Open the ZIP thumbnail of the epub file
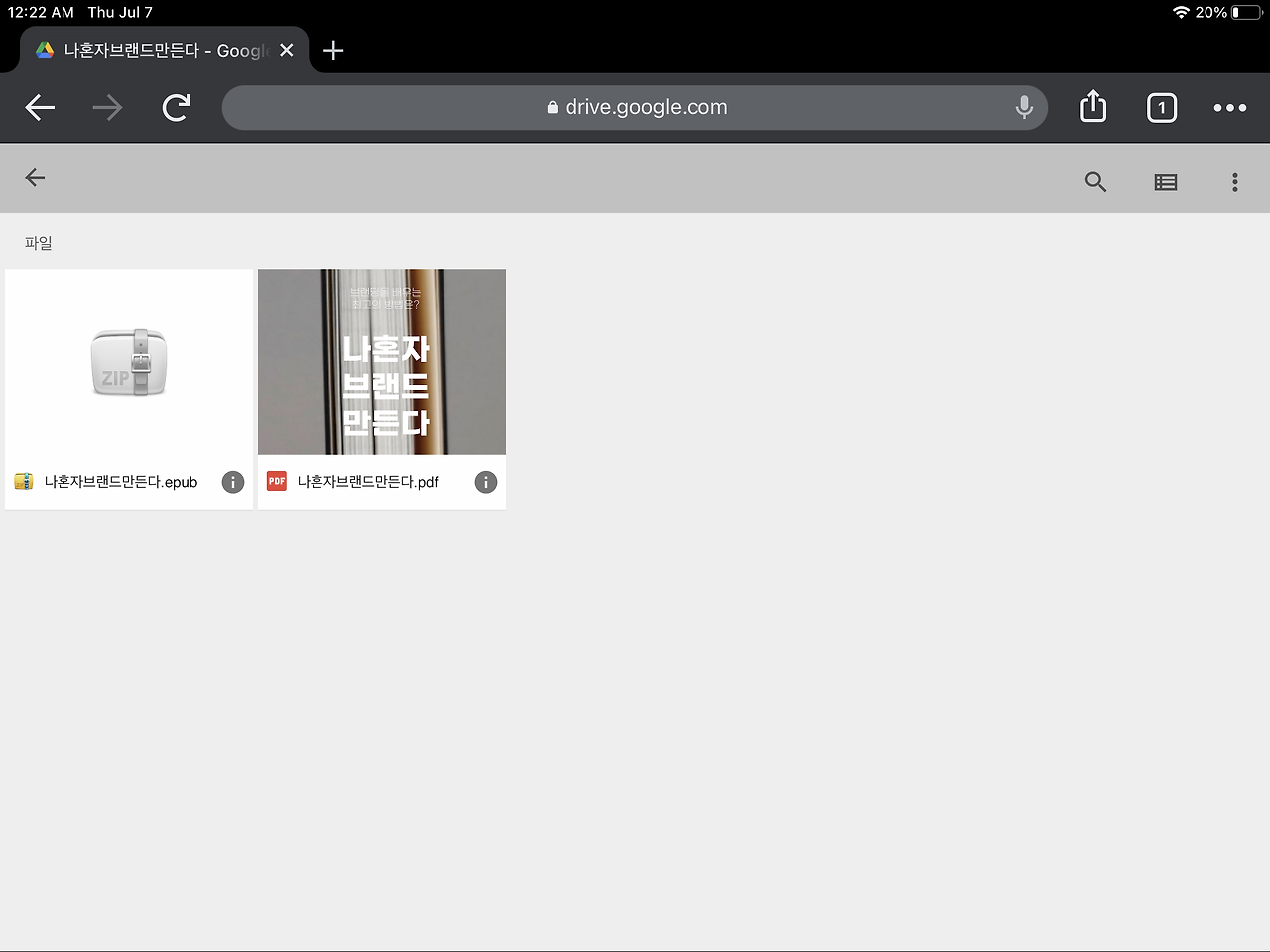This screenshot has height=952, width=1270. (129, 362)
